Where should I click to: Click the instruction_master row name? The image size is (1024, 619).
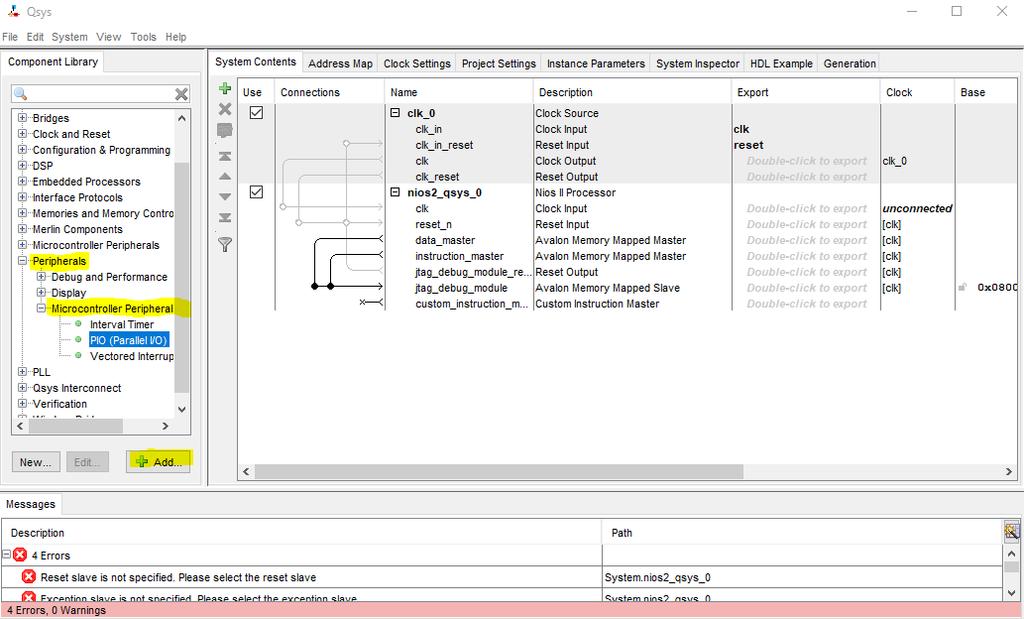[x=459, y=256]
